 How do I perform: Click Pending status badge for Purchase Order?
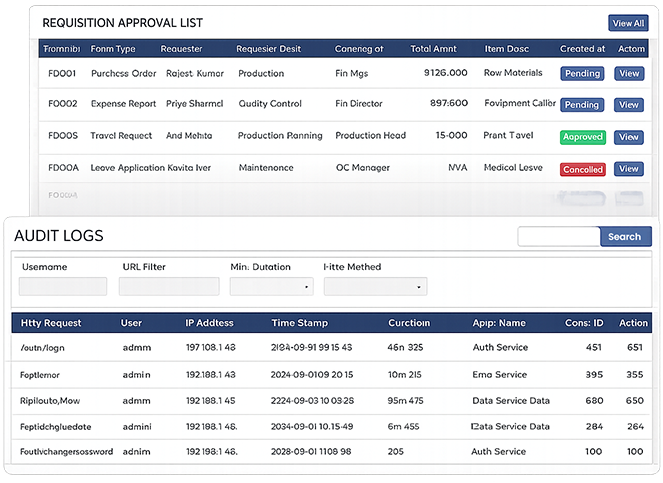click(x=582, y=73)
